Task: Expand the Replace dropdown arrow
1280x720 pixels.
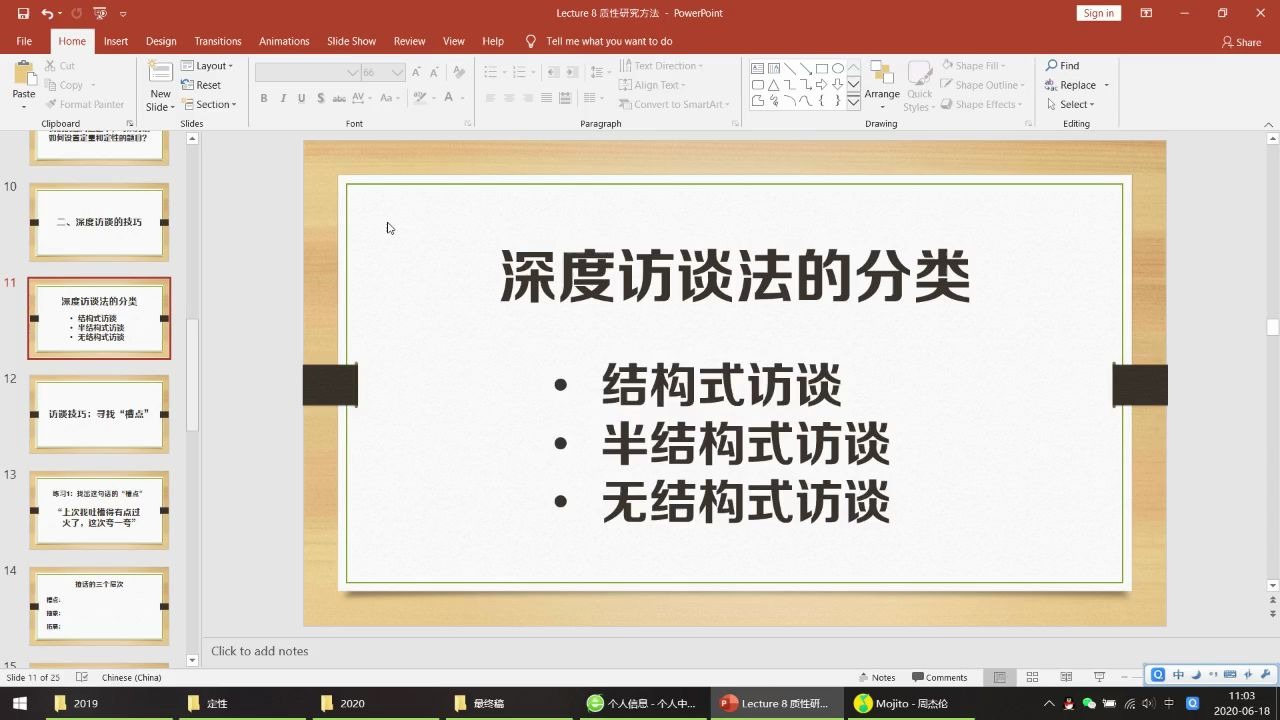Action: click(1107, 85)
